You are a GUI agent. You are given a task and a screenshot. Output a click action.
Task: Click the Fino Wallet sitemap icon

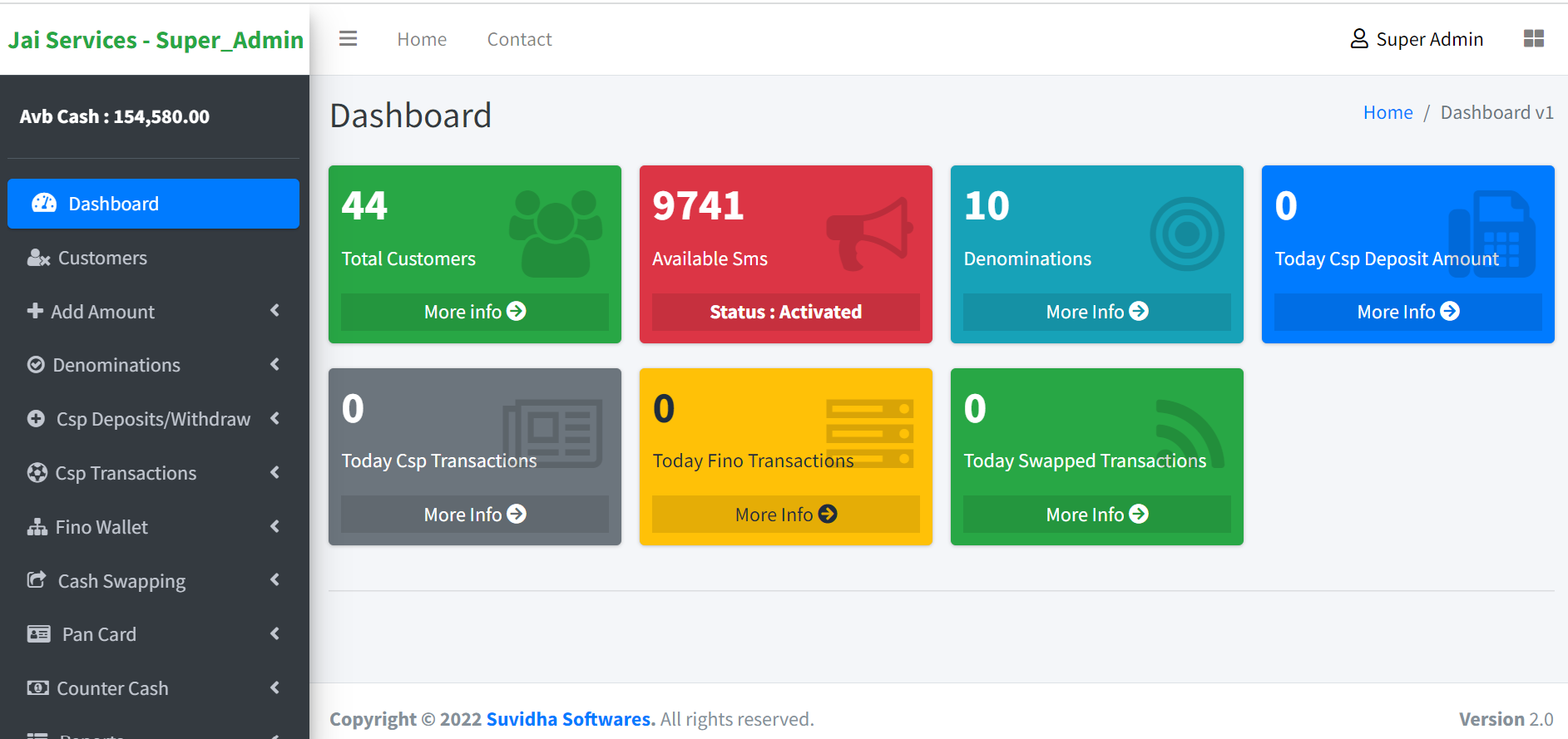point(37,527)
